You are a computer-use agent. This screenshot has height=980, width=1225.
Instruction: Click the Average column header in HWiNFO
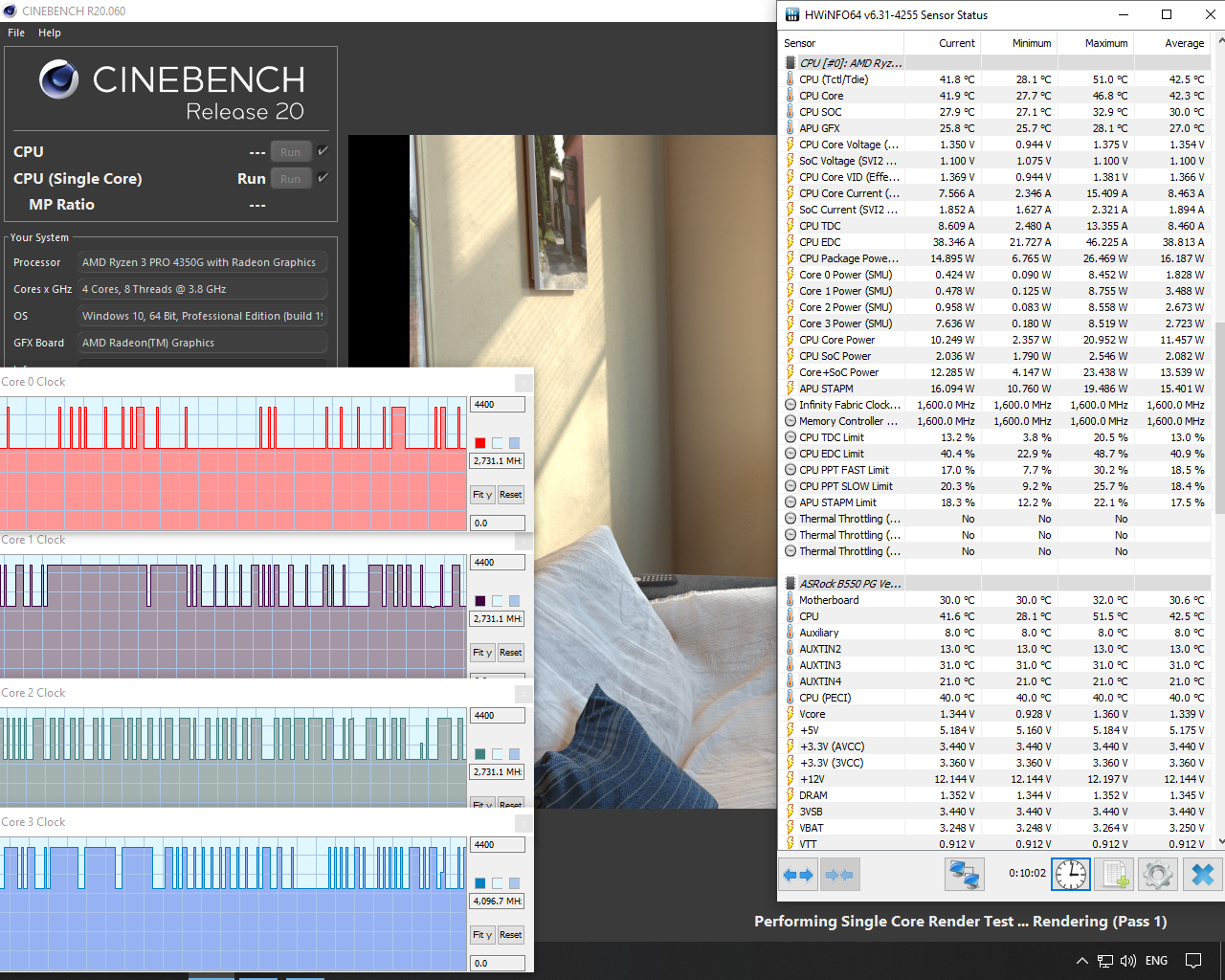point(1171,43)
